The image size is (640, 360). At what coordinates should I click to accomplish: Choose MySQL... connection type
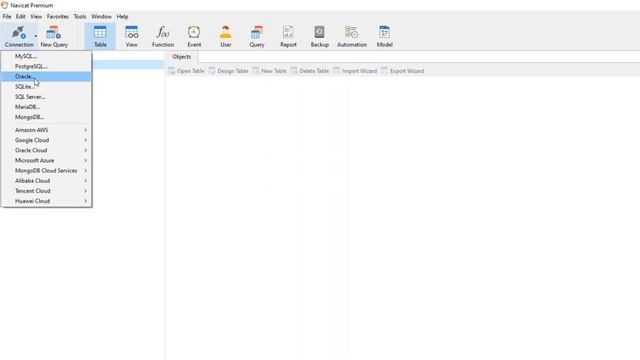(46, 56)
